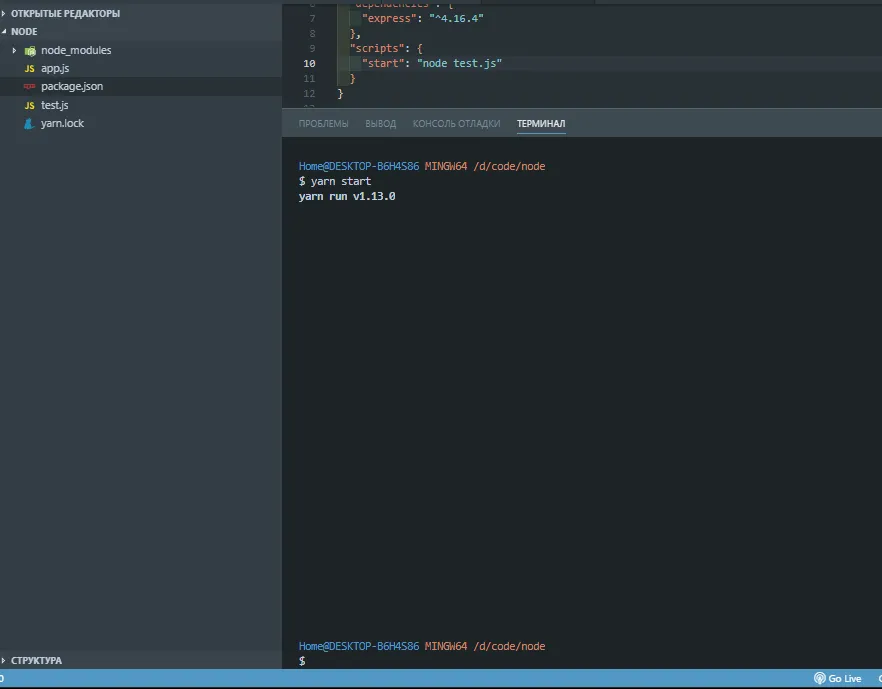Open the КОНСОЛЬ ОТЛАДКИ tab
The height and width of the screenshot is (689, 882).
pos(456,123)
